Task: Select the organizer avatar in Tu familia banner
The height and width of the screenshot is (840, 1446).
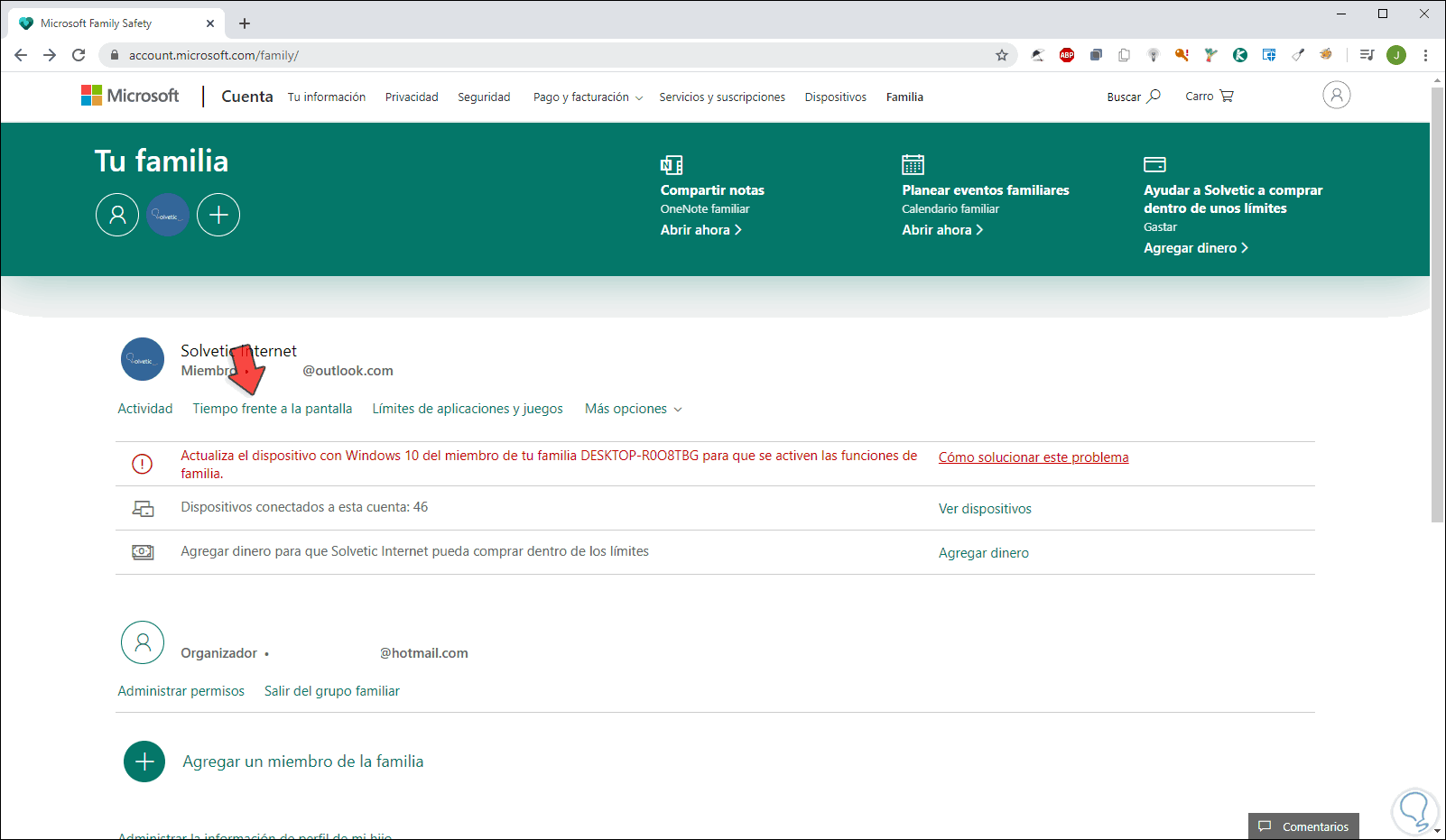Action: coord(117,215)
